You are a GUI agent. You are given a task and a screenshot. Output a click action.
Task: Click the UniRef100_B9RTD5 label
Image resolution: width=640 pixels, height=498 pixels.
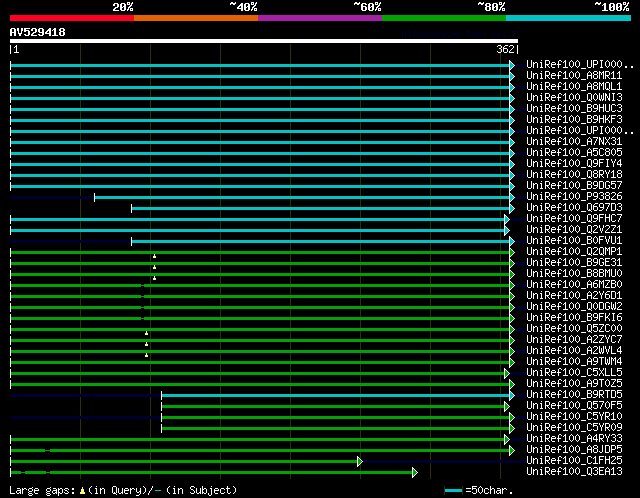click(574, 395)
